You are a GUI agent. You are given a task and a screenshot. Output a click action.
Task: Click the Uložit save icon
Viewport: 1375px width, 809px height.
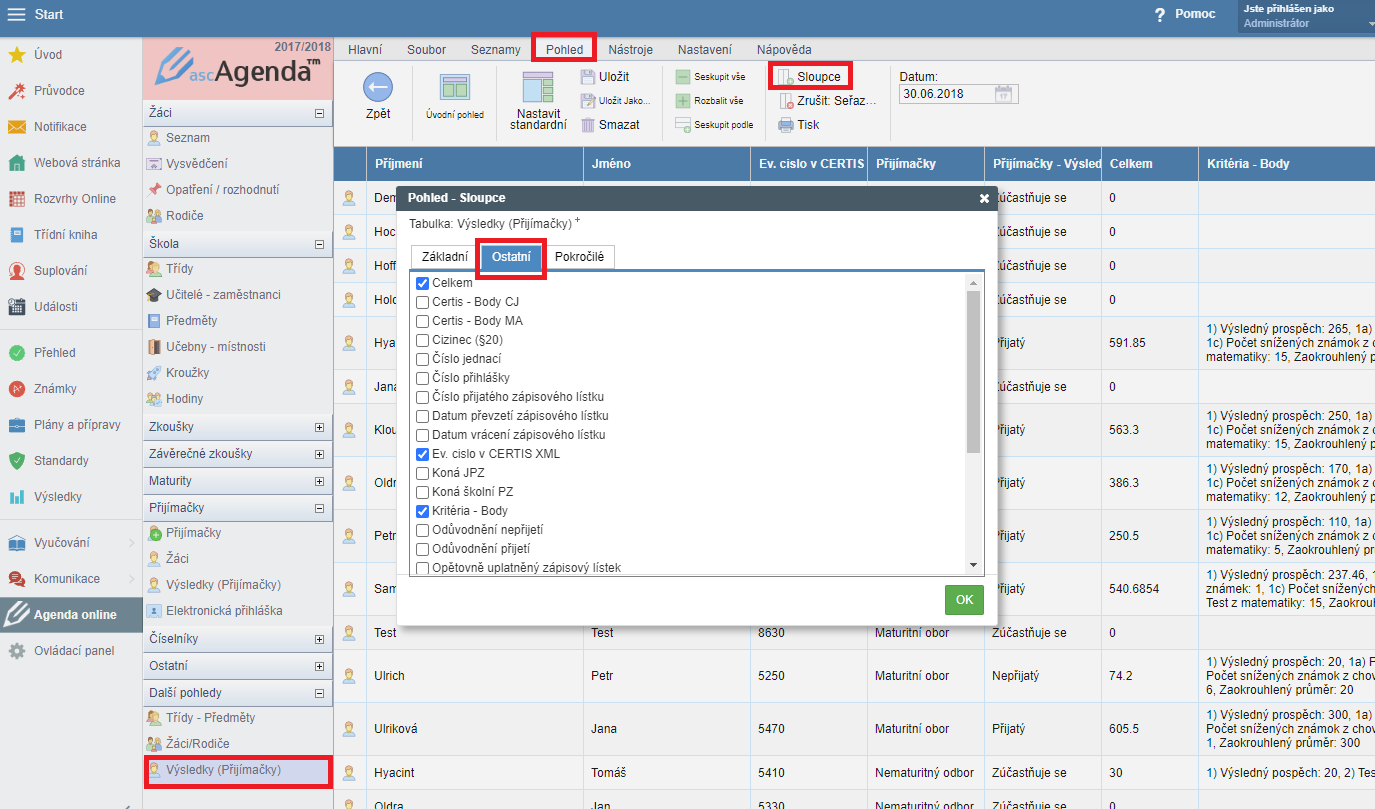coord(589,76)
